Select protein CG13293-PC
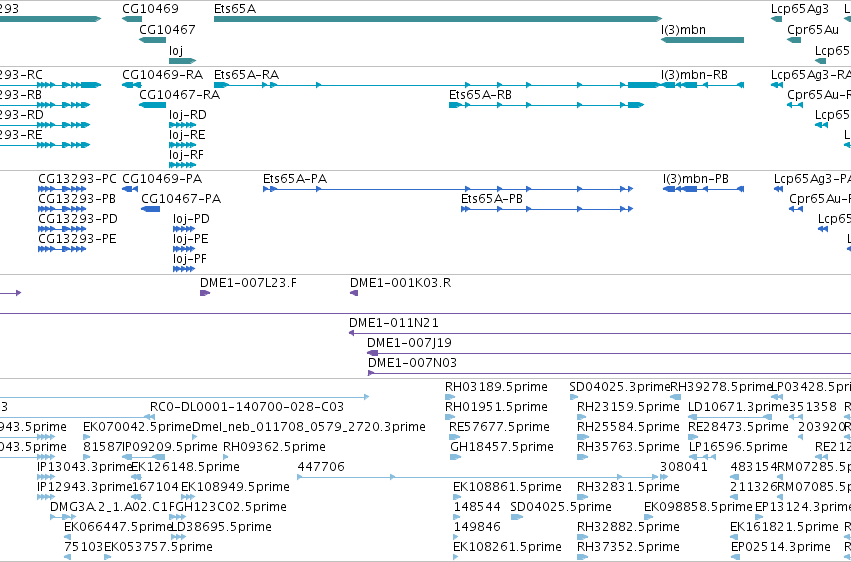This screenshot has width=851, height=562. [77, 178]
